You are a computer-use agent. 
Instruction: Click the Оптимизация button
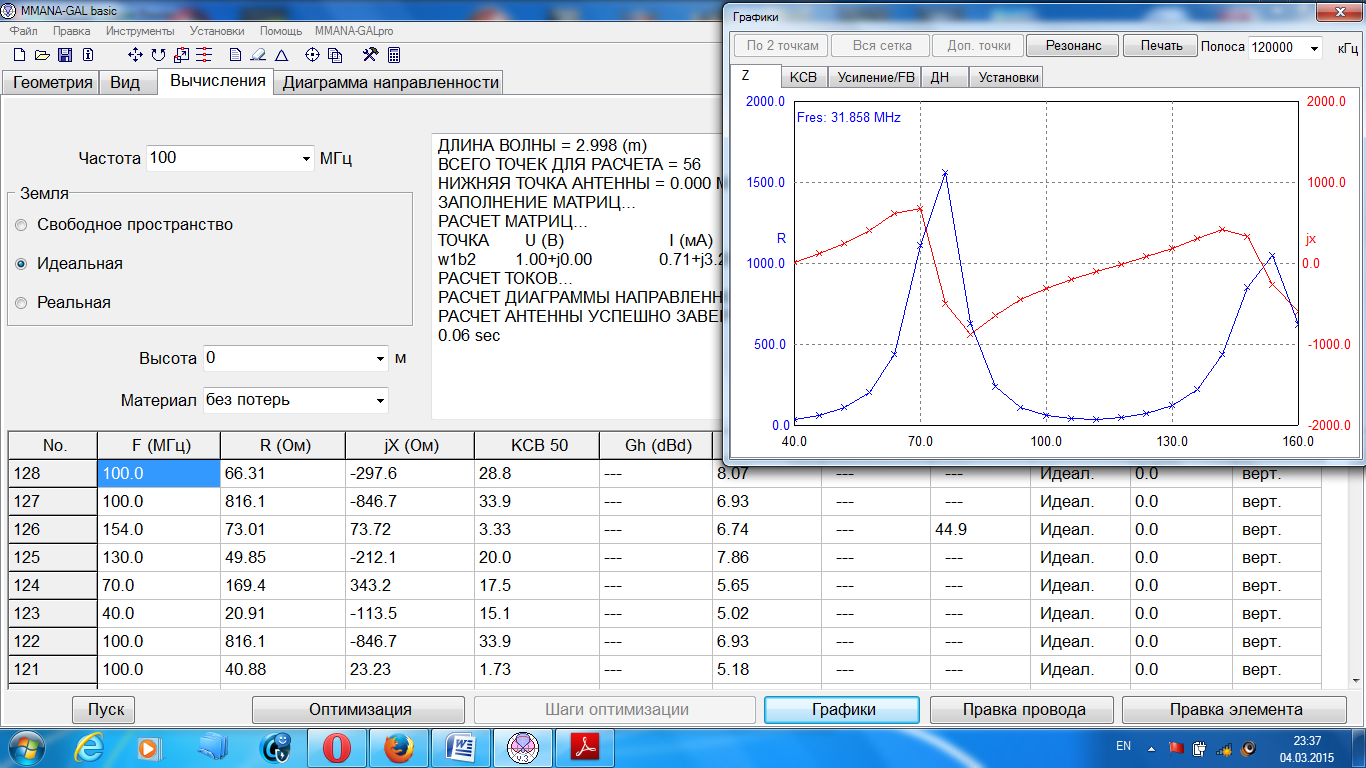360,710
